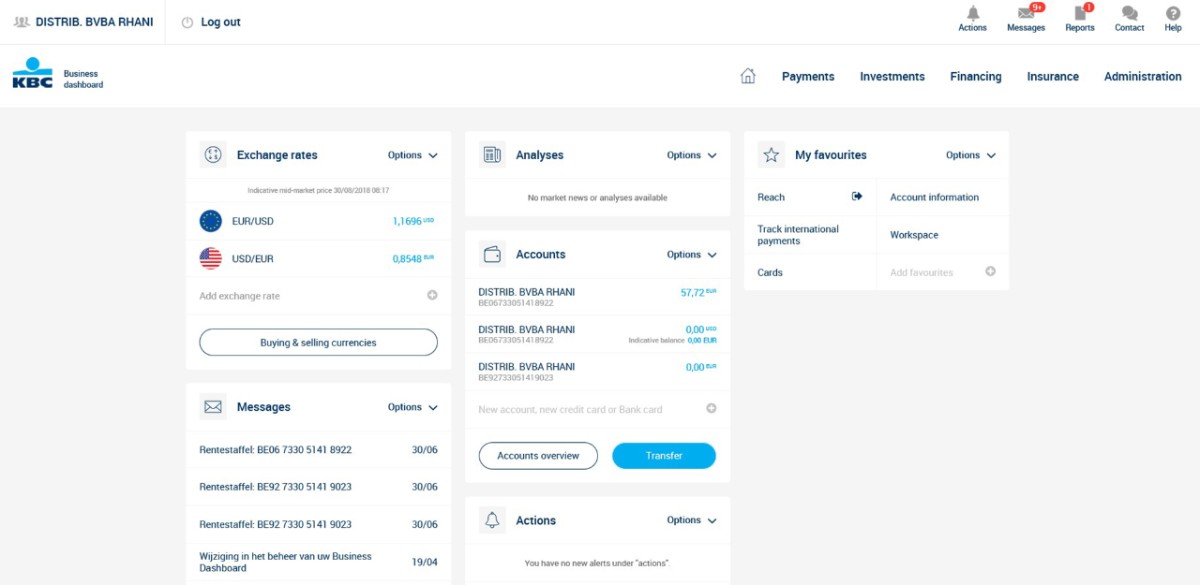This screenshot has width=1200, height=585.
Task: Open Messages from the top notification bar
Action: click(x=1026, y=17)
